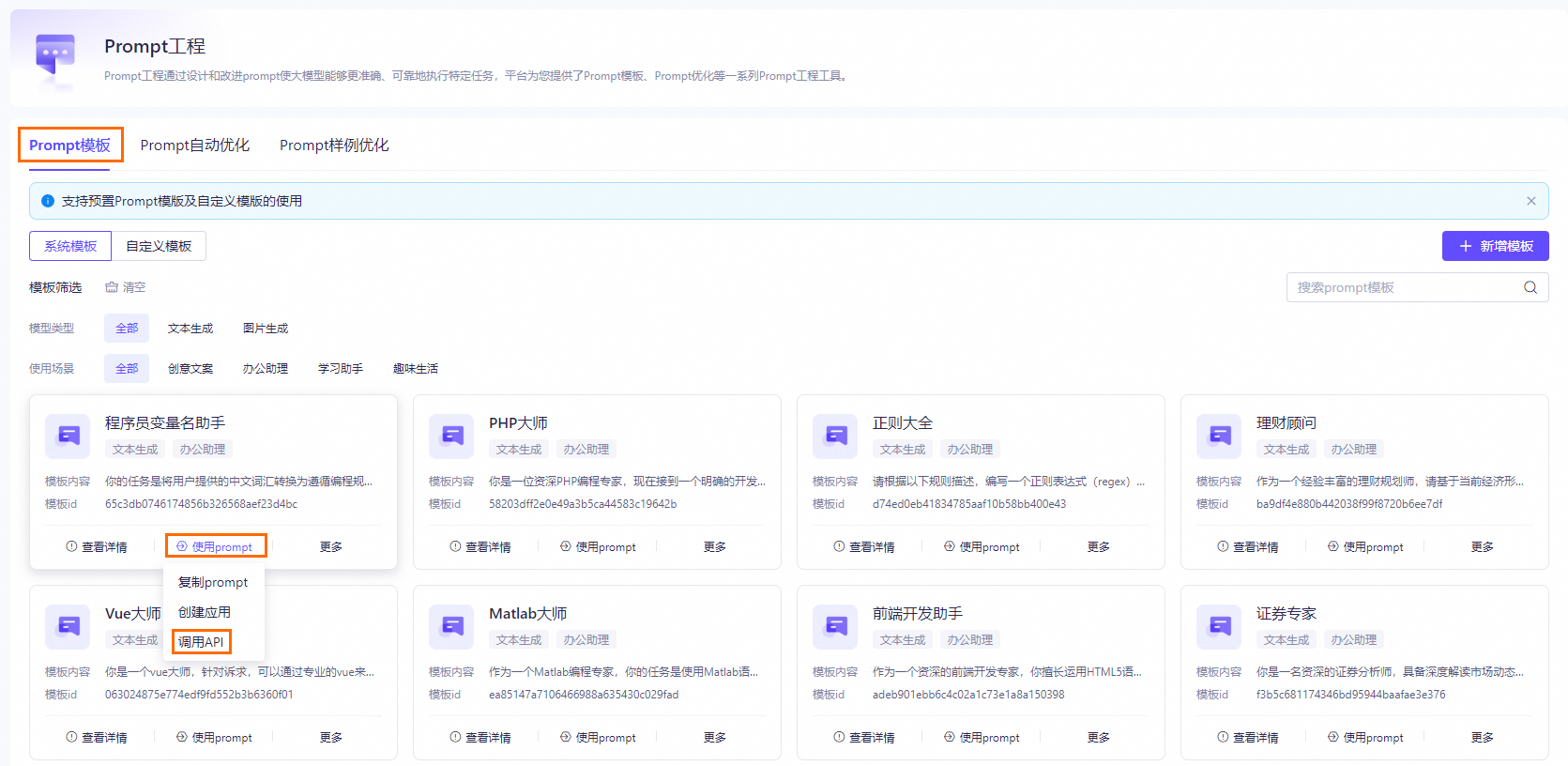Filter model type by 图片生成
Image resolution: width=1568 pixels, height=766 pixels.
point(266,328)
